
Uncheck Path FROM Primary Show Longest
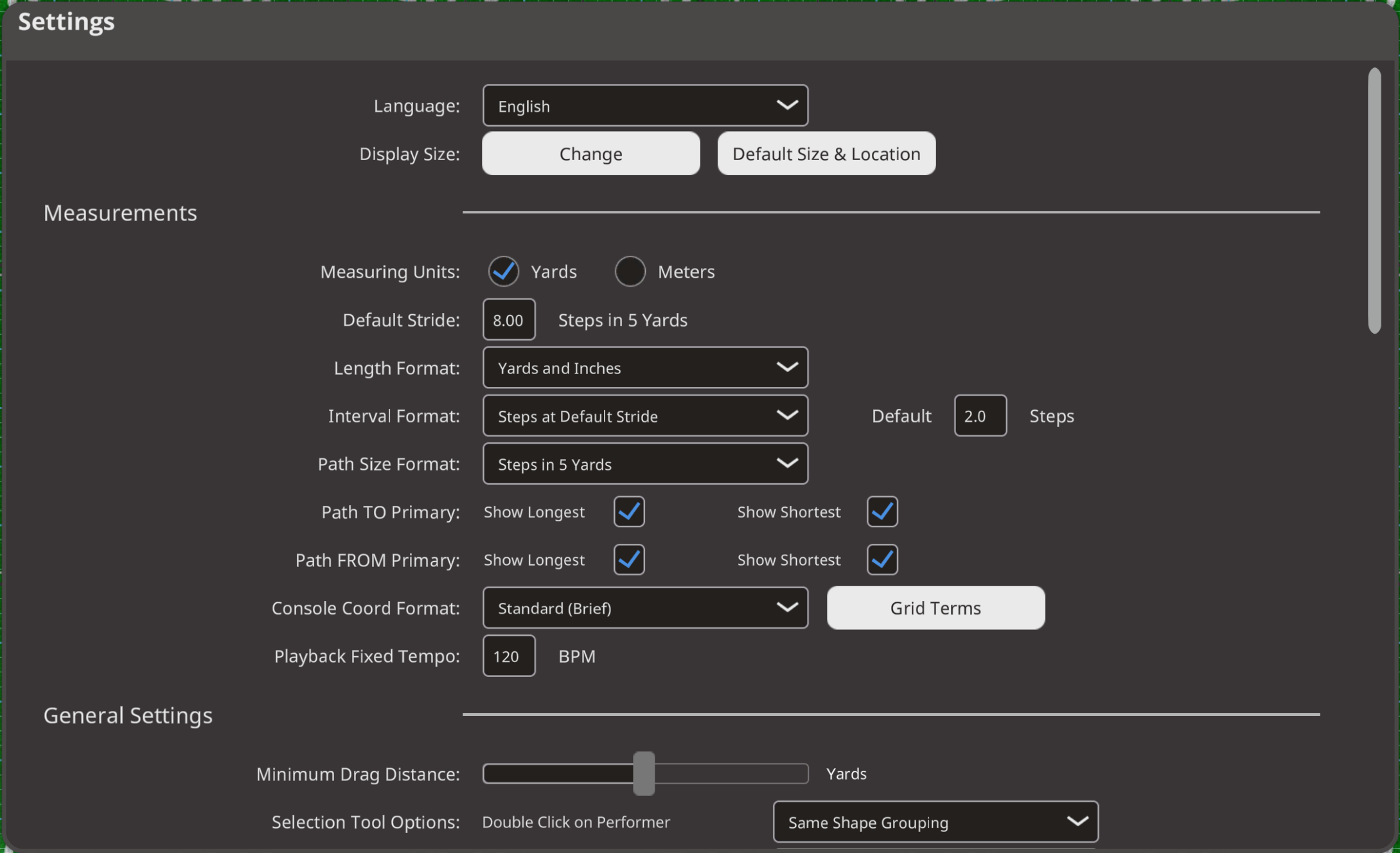click(x=628, y=560)
